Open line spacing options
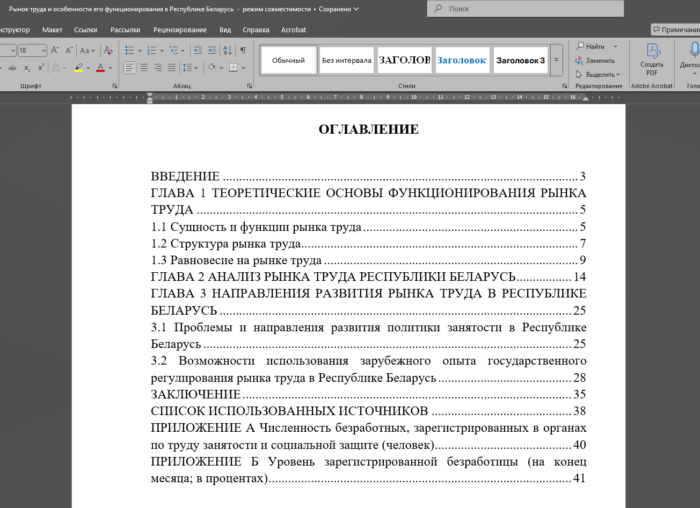 point(189,68)
